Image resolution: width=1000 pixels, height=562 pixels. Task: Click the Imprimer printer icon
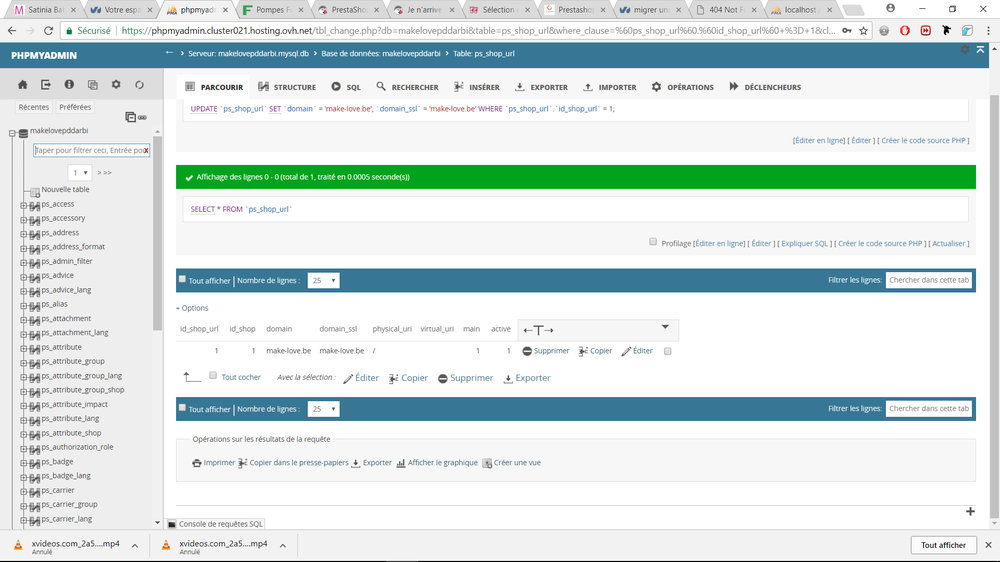[x=196, y=463]
